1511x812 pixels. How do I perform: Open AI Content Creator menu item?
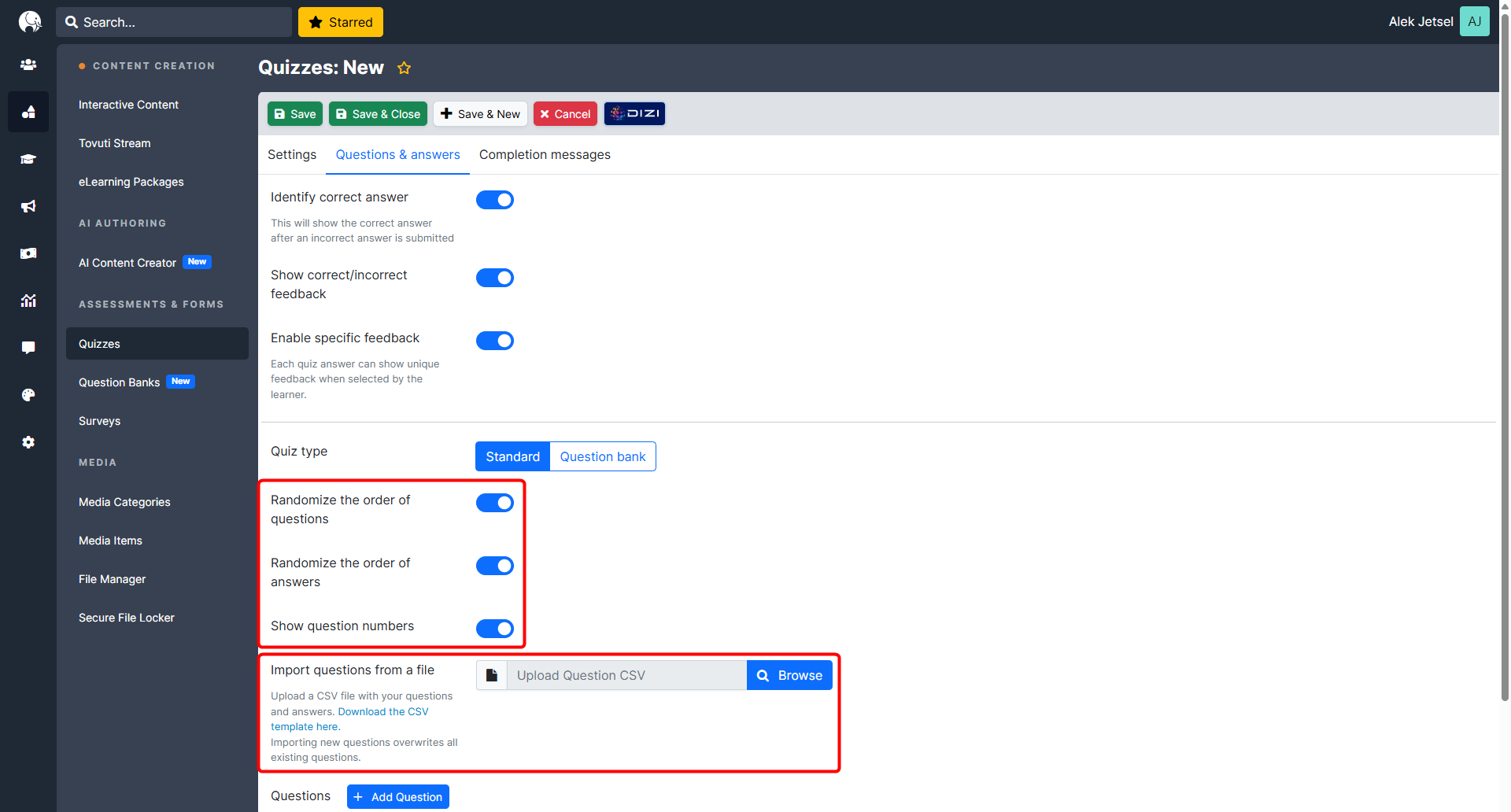point(127,263)
